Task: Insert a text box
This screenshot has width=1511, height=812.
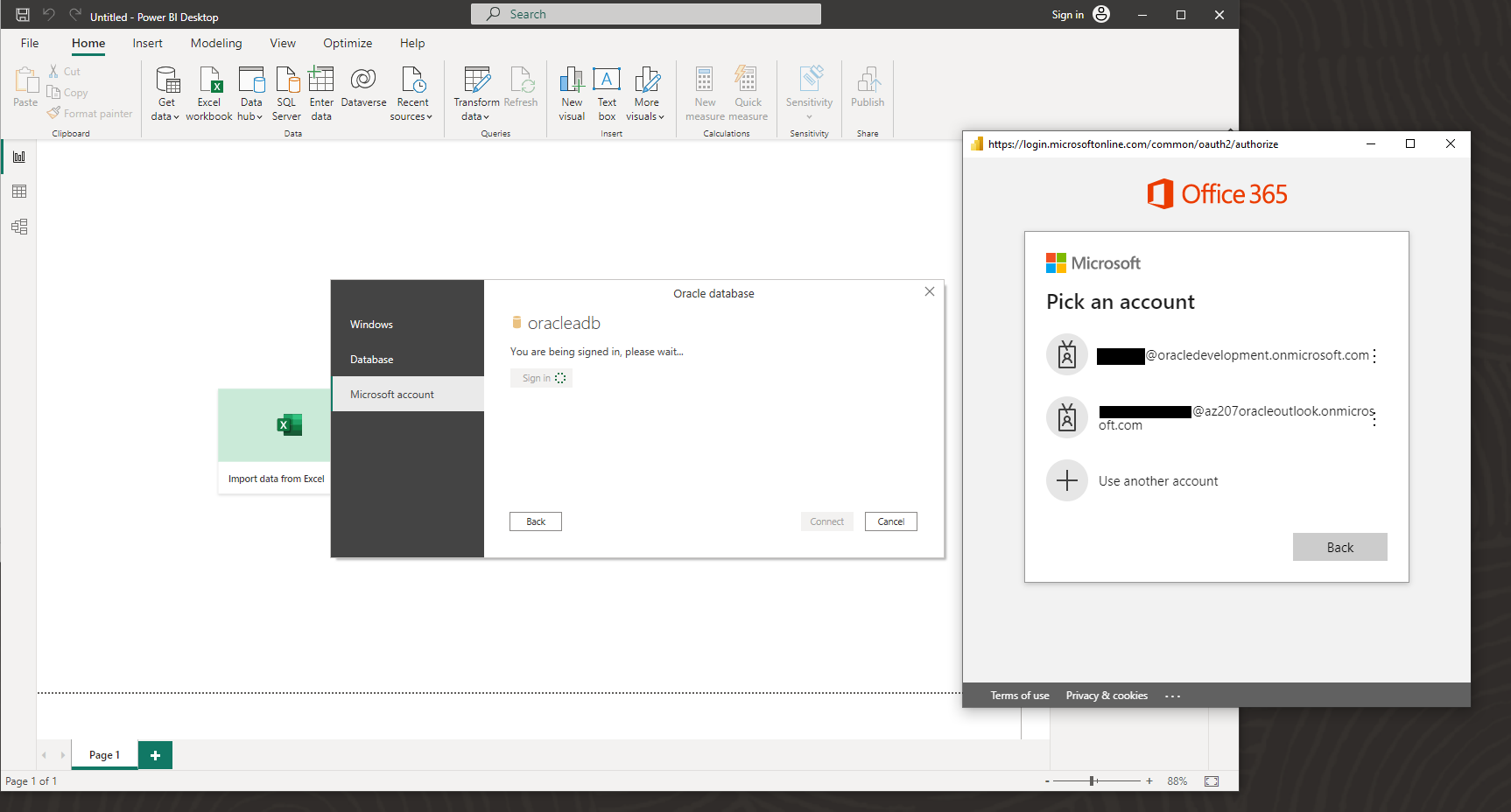Action: [x=607, y=92]
